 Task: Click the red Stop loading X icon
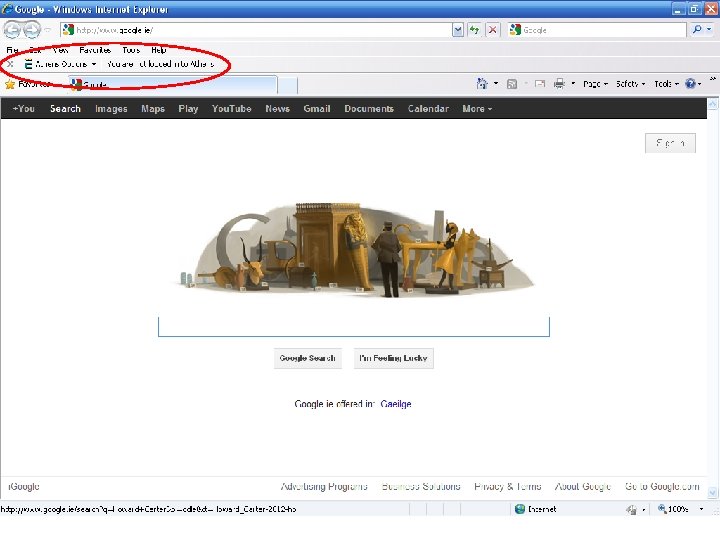492,30
